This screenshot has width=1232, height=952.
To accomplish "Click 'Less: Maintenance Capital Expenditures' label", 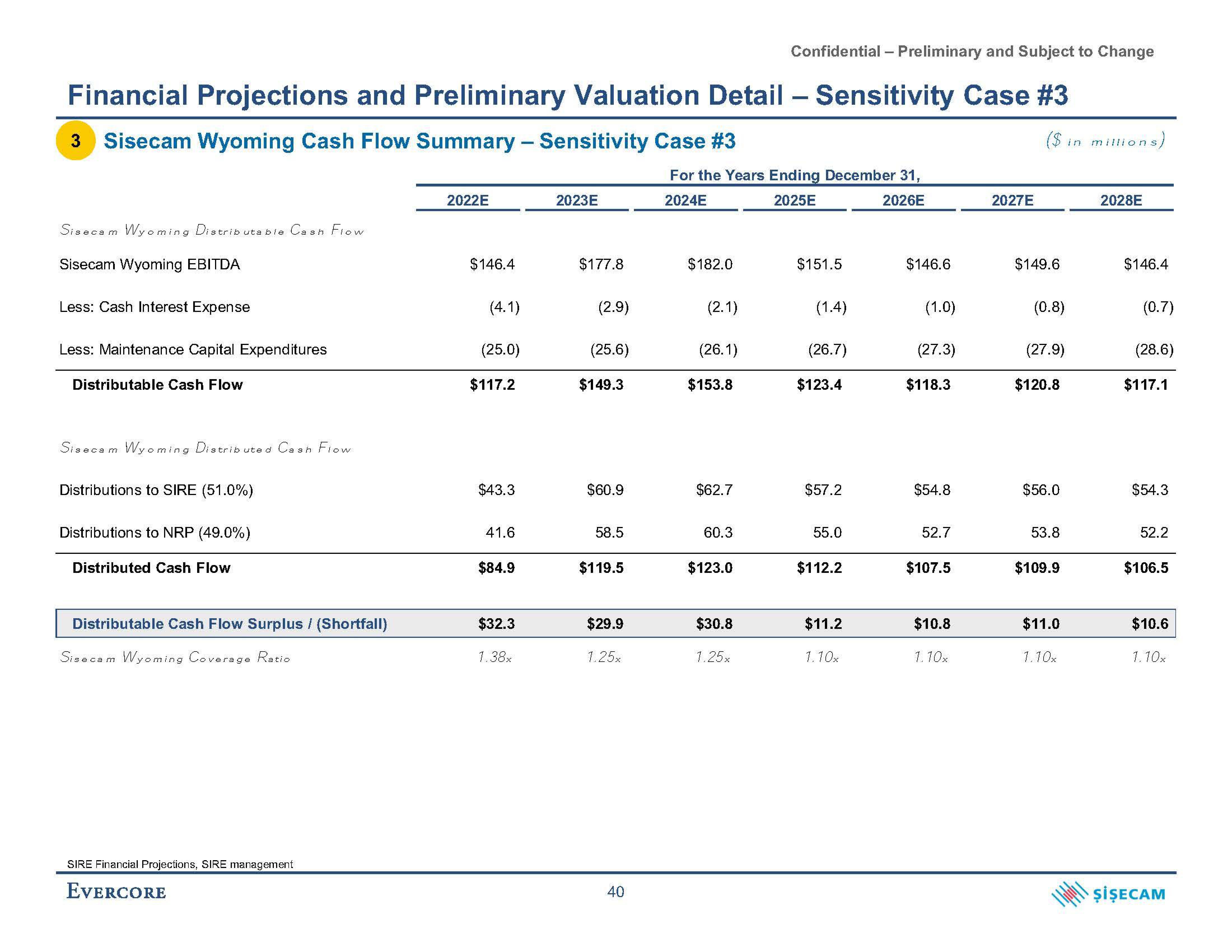I will 193,350.
